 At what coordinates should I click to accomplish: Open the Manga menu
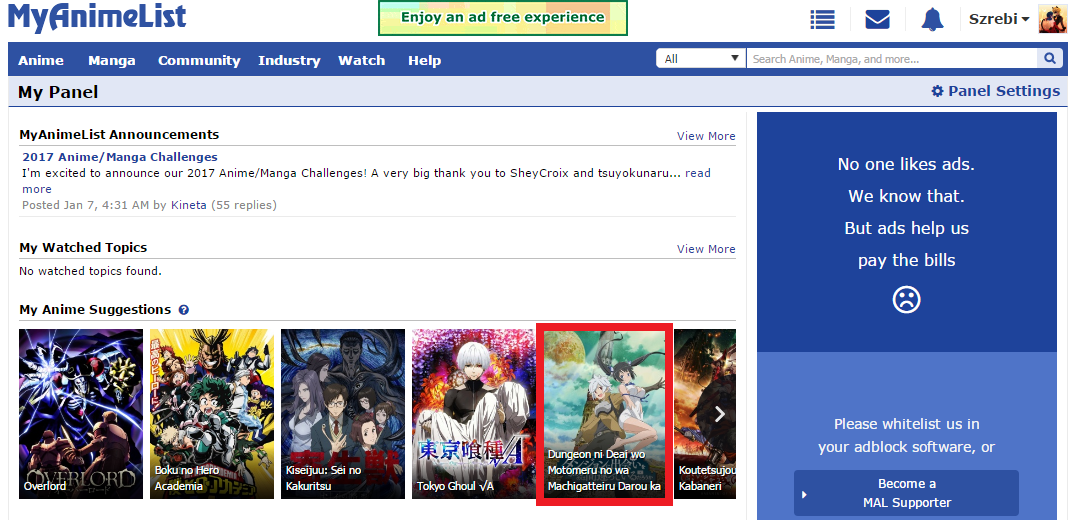pyautogui.click(x=112, y=60)
